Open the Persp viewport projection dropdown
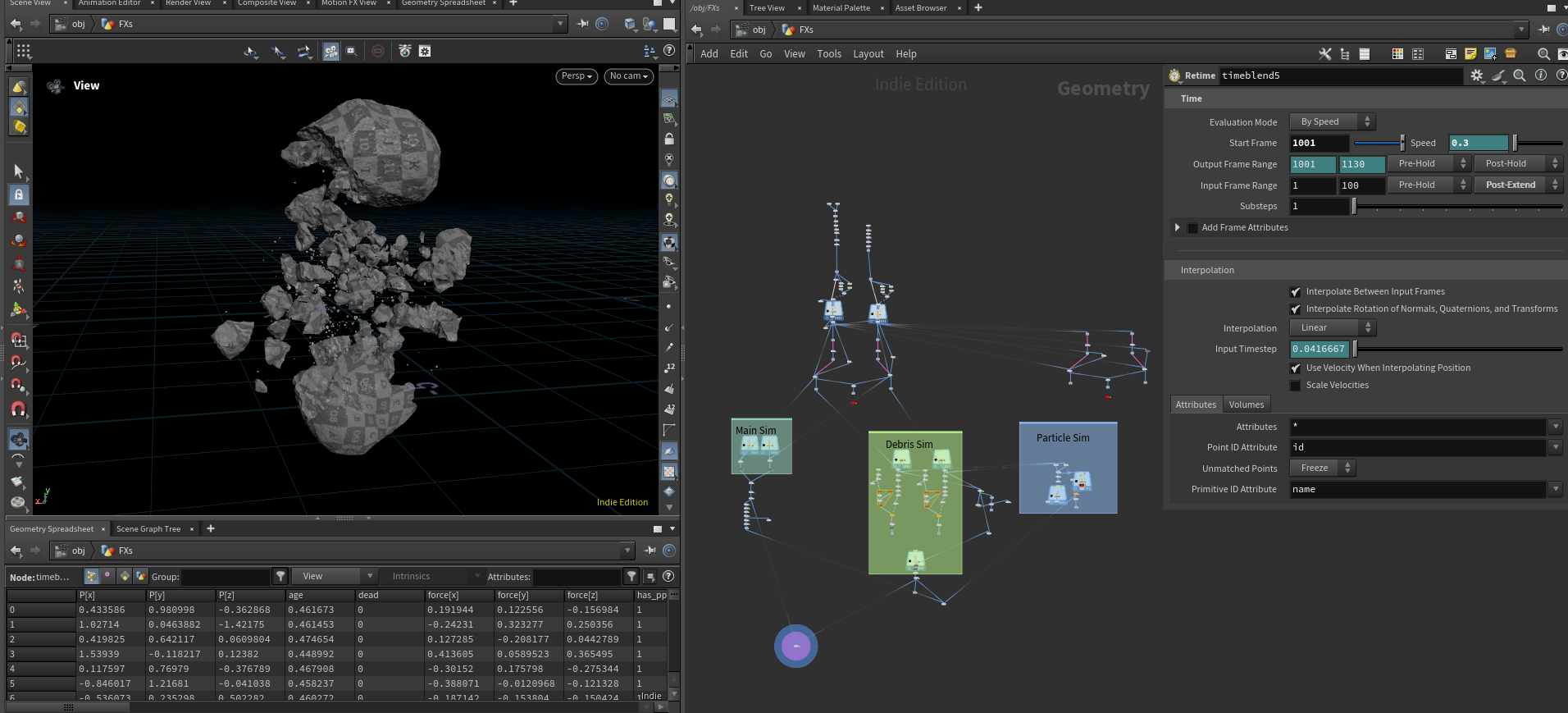This screenshot has height=713, width=1568. coord(577,76)
